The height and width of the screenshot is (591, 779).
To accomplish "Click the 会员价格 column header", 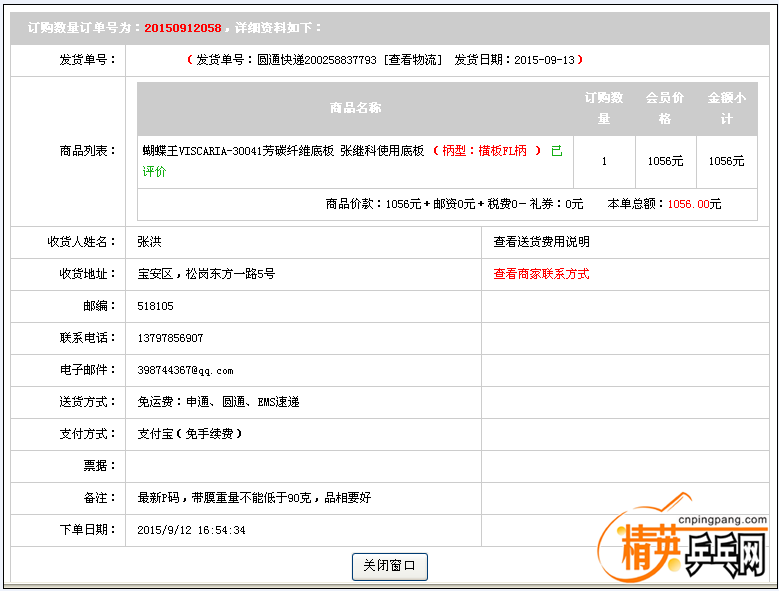I will 665,108.
